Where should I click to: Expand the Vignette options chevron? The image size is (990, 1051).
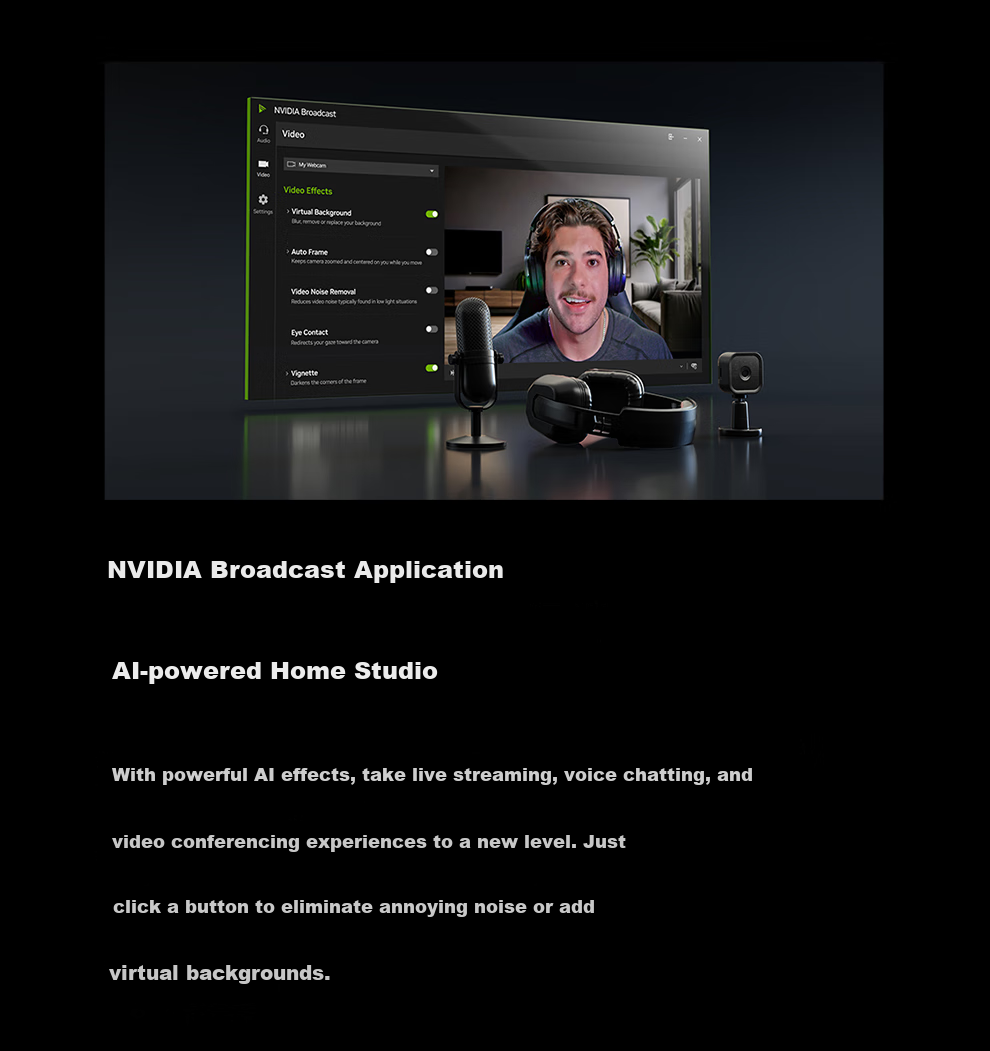click(287, 373)
